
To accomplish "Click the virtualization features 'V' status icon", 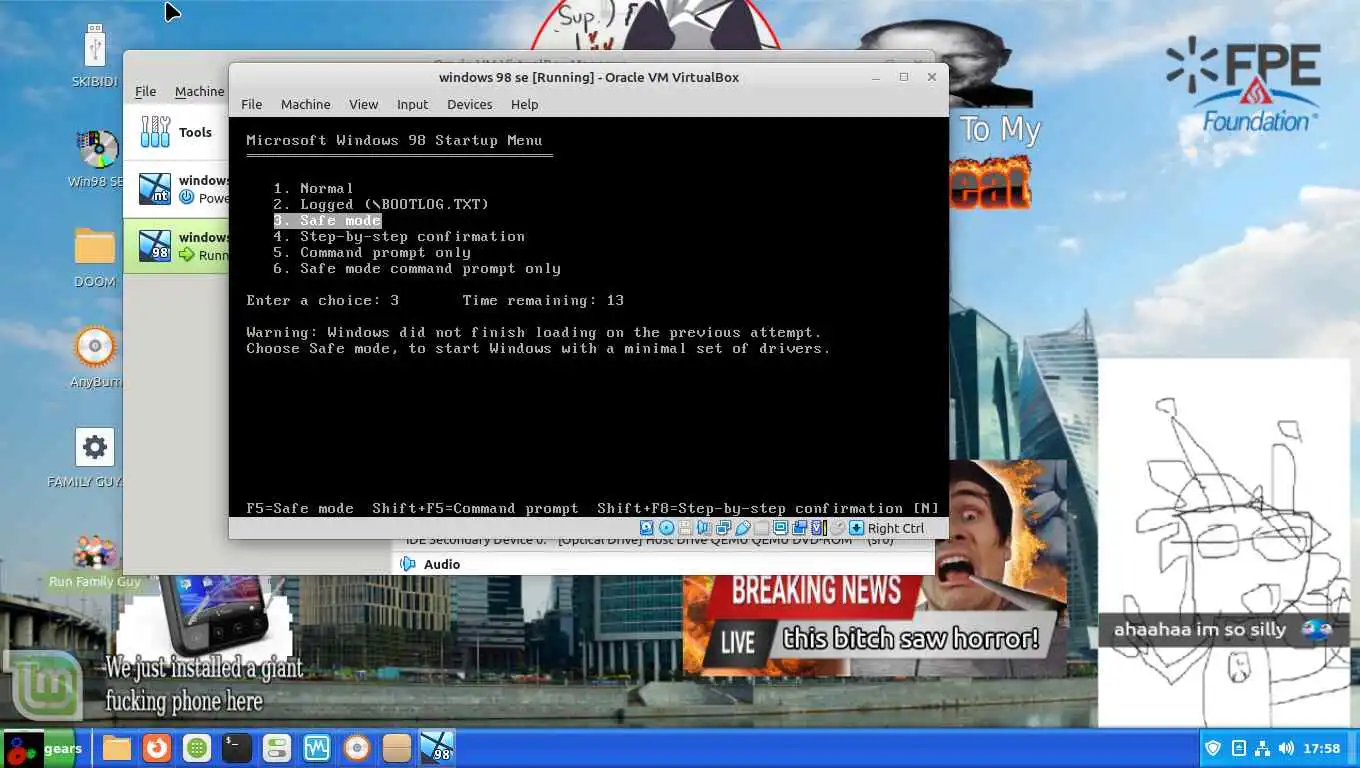I will 817,528.
